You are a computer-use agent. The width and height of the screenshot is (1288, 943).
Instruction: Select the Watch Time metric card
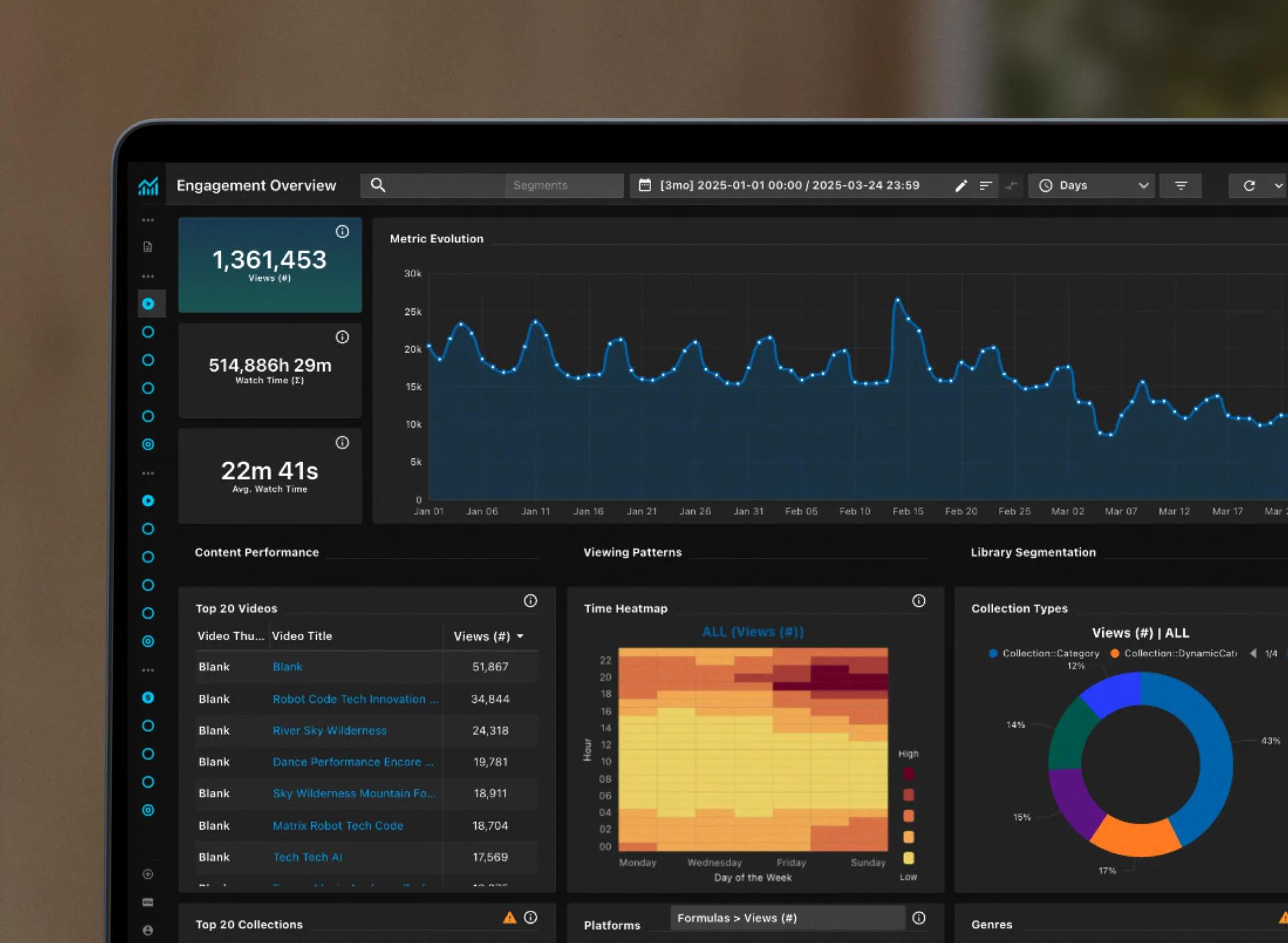pos(270,370)
